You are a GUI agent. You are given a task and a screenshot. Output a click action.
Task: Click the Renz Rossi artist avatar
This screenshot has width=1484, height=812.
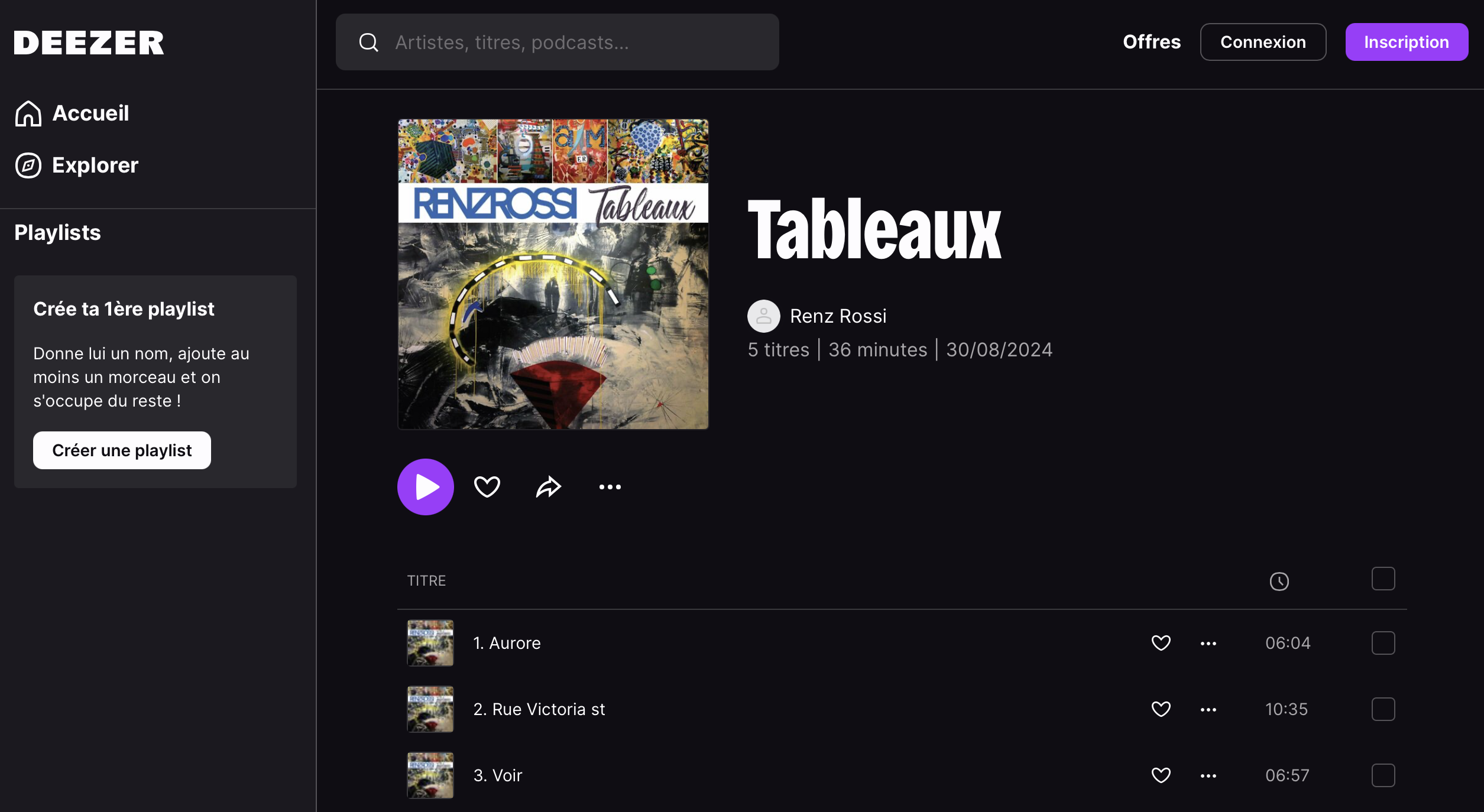pos(763,316)
